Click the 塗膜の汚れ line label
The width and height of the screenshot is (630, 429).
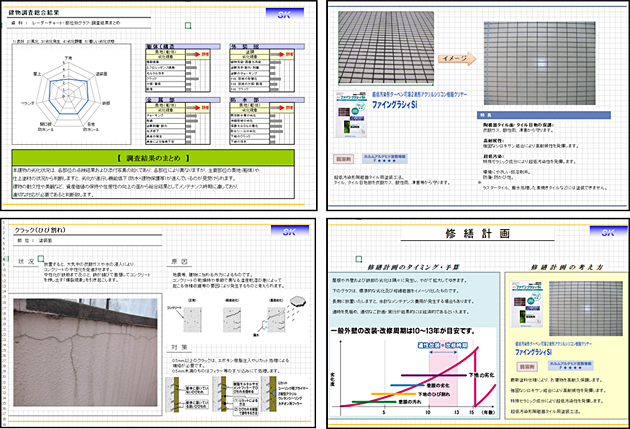pyautogui.click(x=410, y=402)
